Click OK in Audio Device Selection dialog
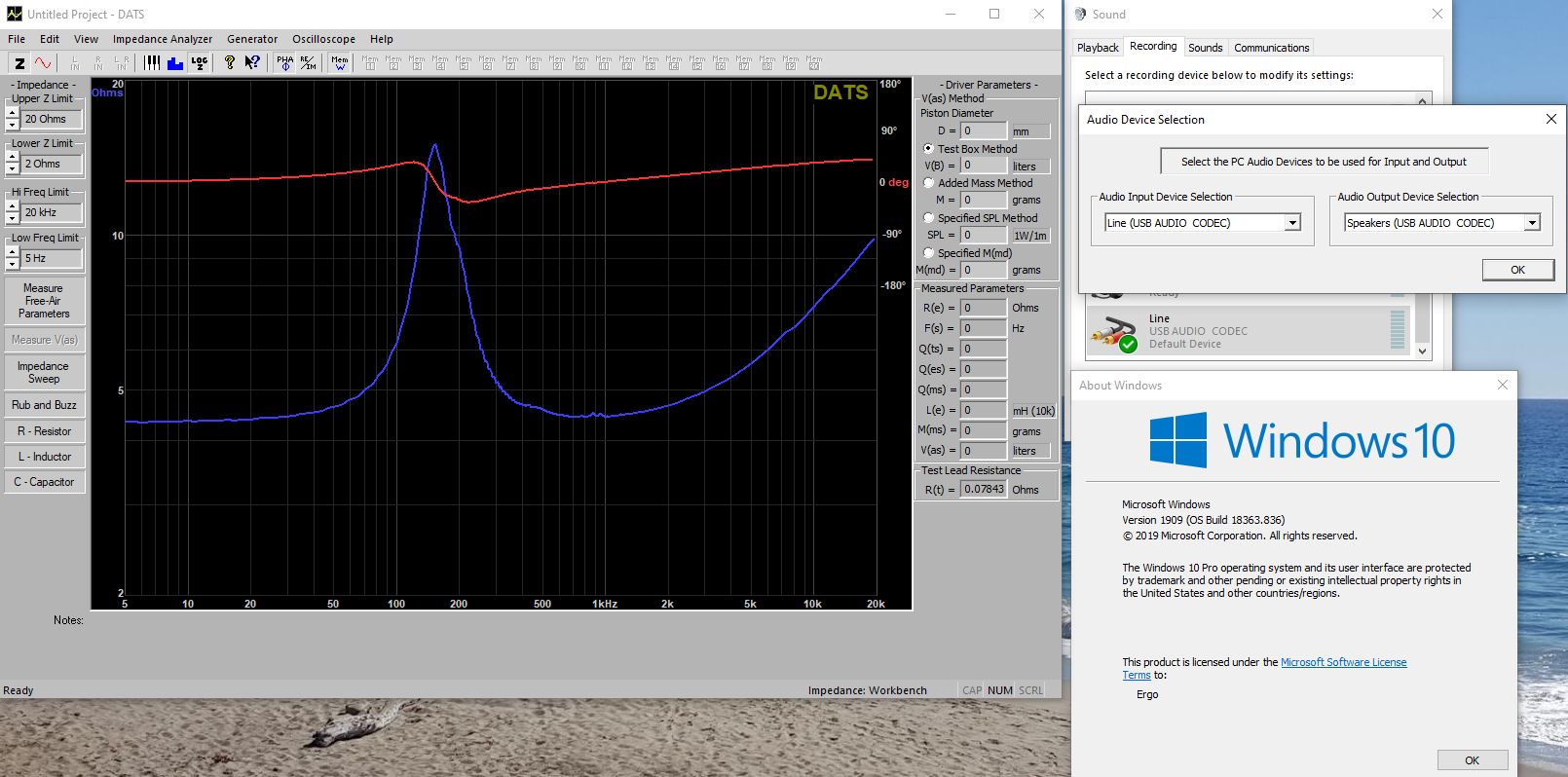 point(1517,270)
